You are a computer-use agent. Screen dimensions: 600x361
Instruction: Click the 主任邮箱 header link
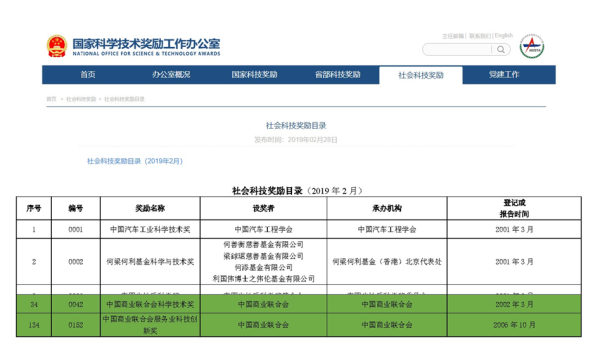coord(453,36)
